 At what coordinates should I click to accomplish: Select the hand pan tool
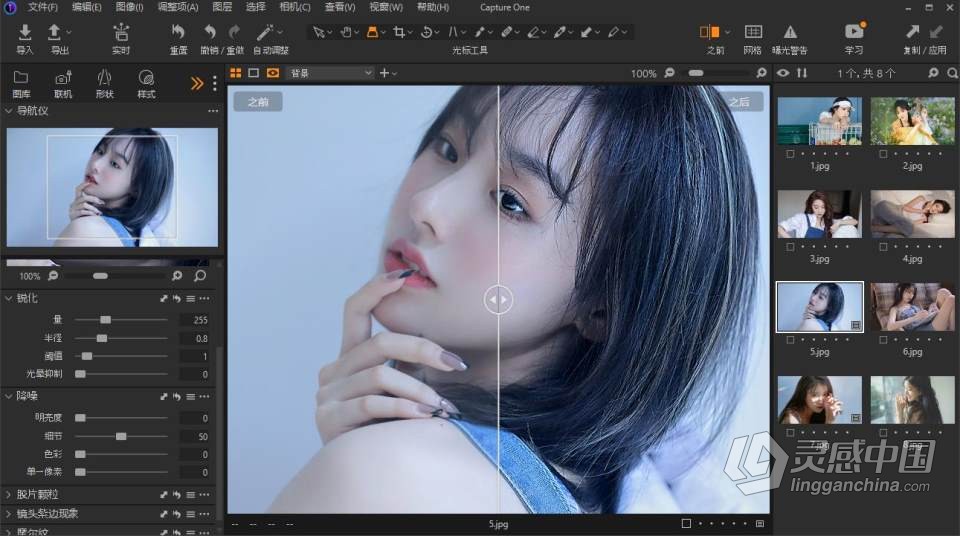point(346,32)
